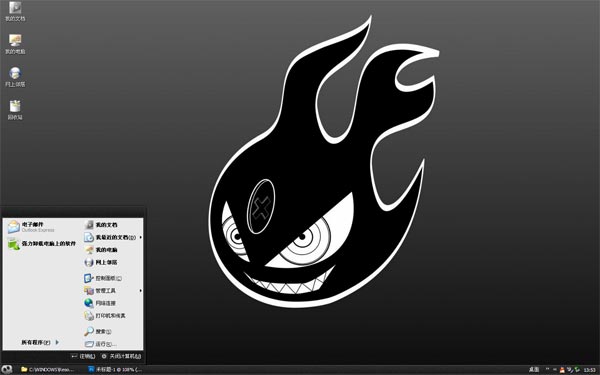Switch to the C:\WINDOWS folder taskbar window
600x375 pixels.
tap(48, 369)
